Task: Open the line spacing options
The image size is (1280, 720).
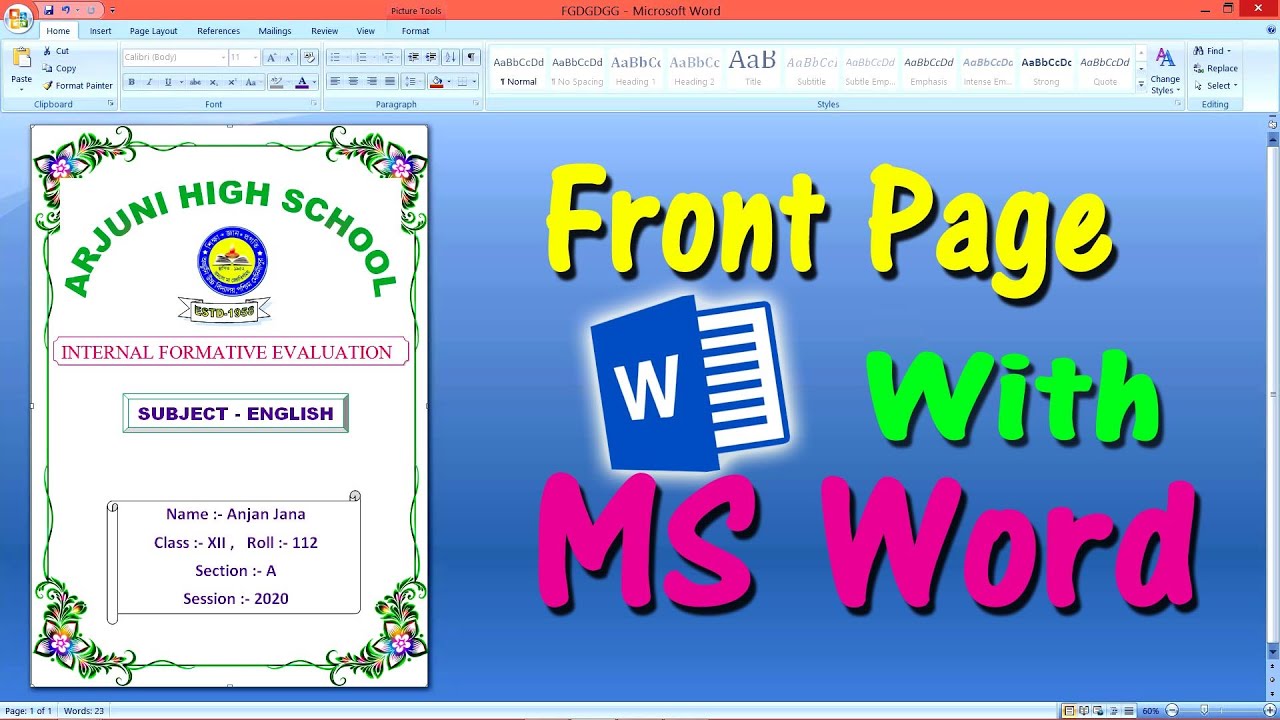Action: coord(413,82)
